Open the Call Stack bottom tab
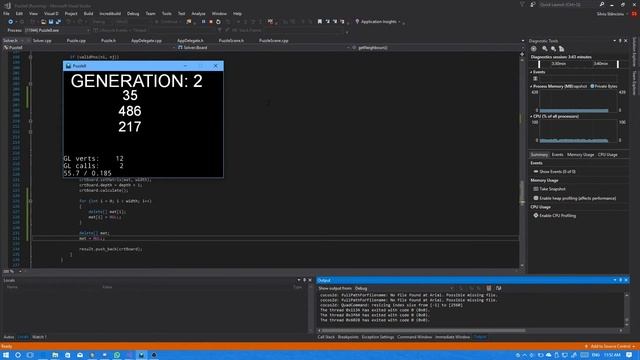This screenshot has width=640, height=360. [x=326, y=337]
